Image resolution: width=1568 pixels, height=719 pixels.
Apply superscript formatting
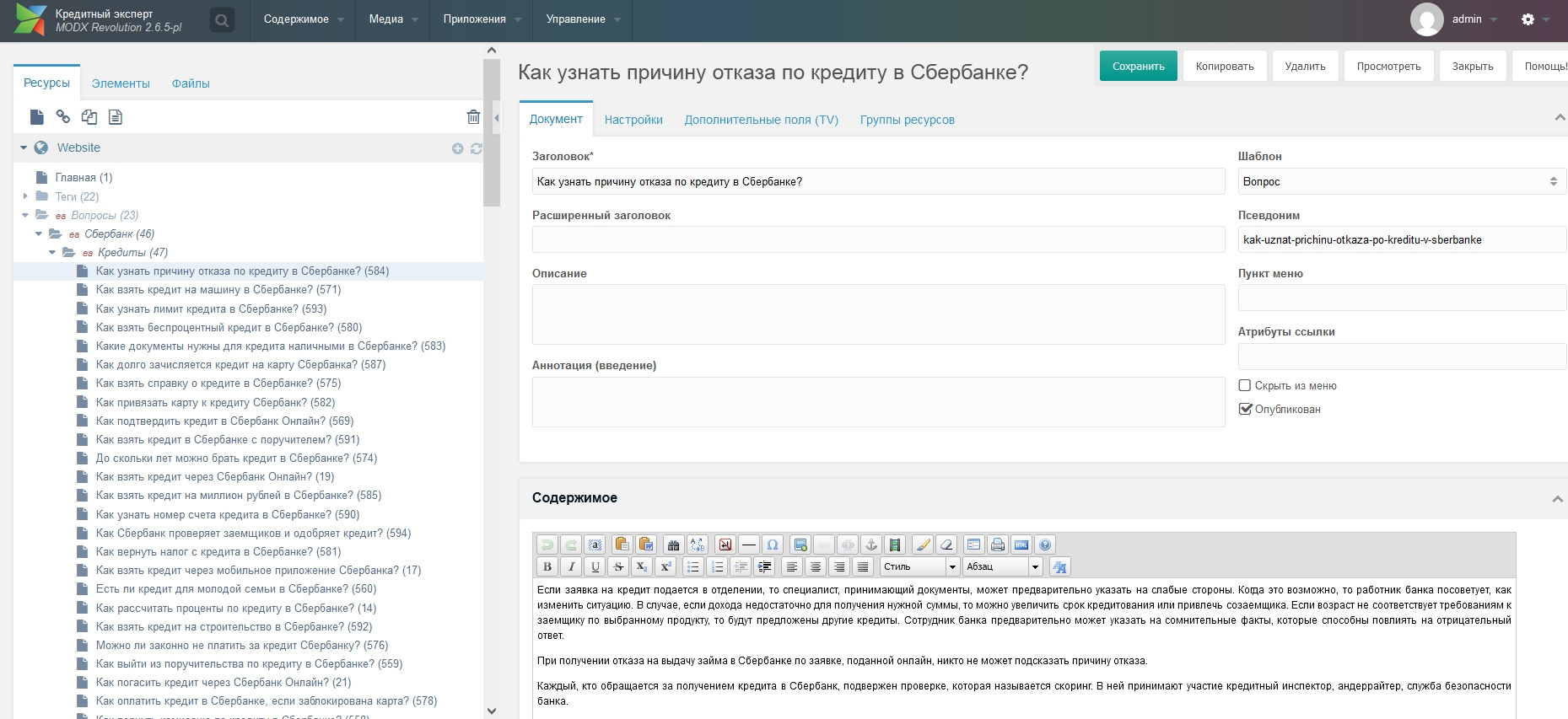tap(665, 566)
